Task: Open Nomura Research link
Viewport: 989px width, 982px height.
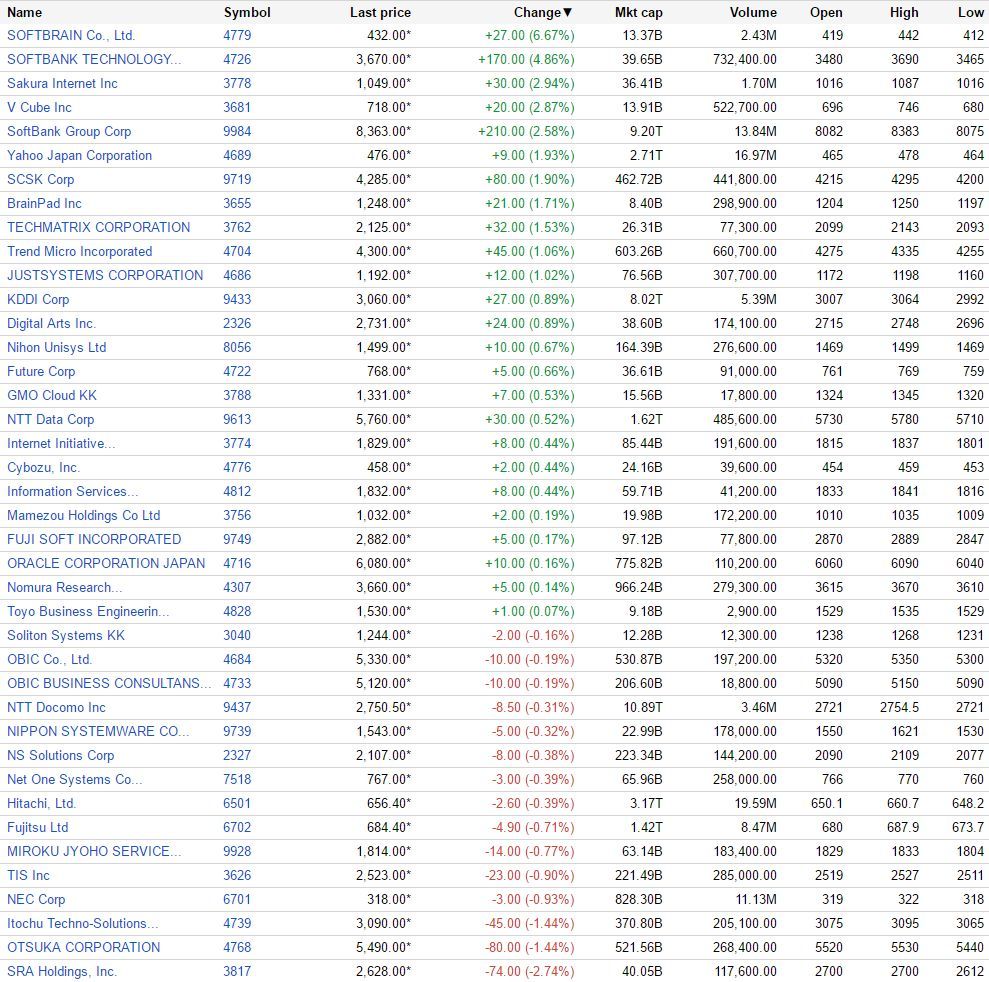Action: pyautogui.click(x=64, y=587)
